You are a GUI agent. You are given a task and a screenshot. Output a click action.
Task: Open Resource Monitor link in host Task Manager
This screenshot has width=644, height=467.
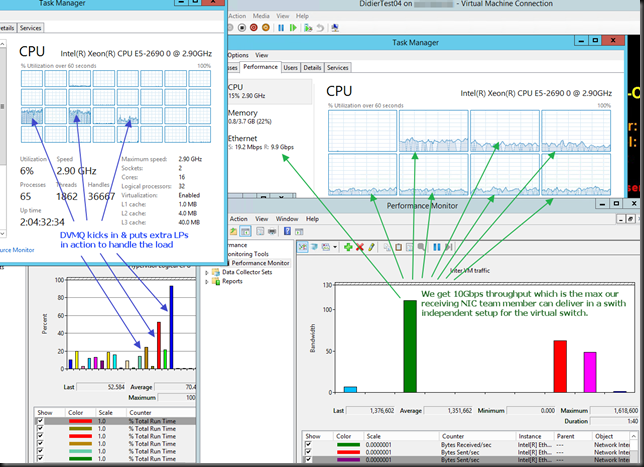17,250
